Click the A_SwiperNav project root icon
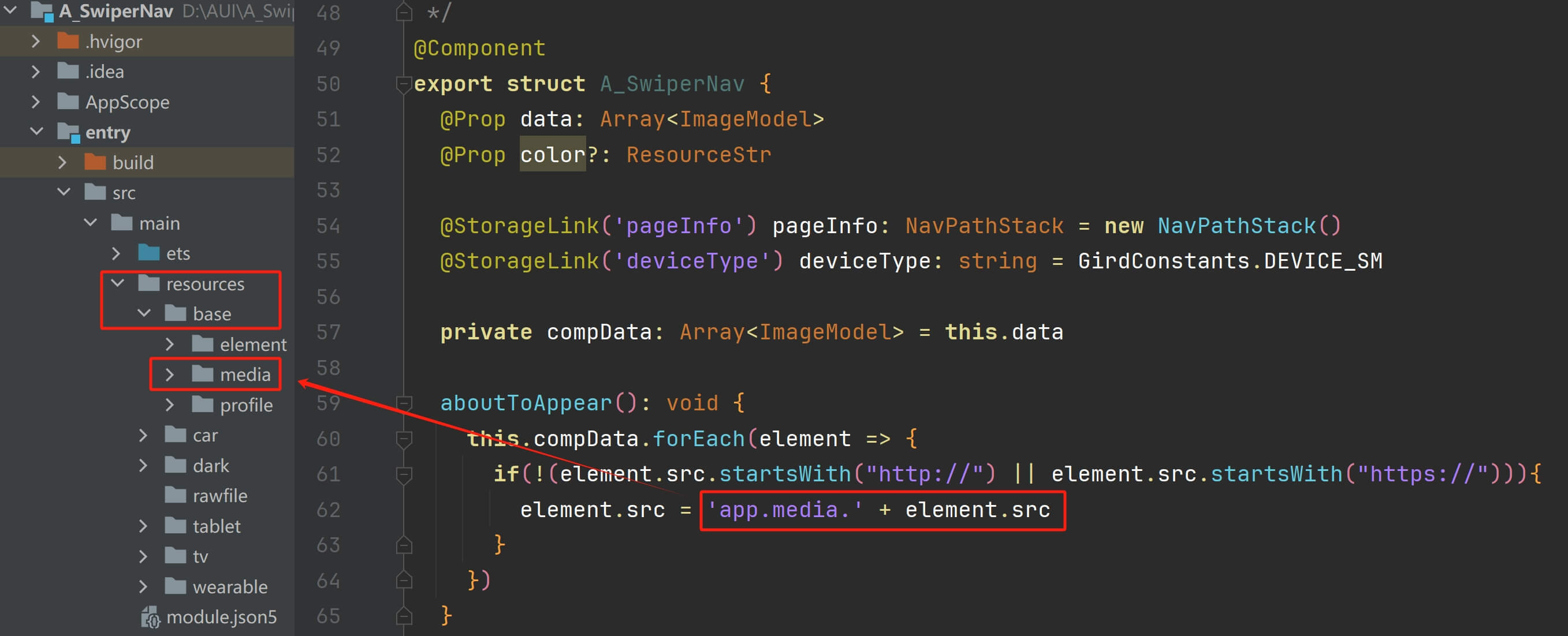Image resolution: width=1568 pixels, height=636 pixels. [42, 11]
